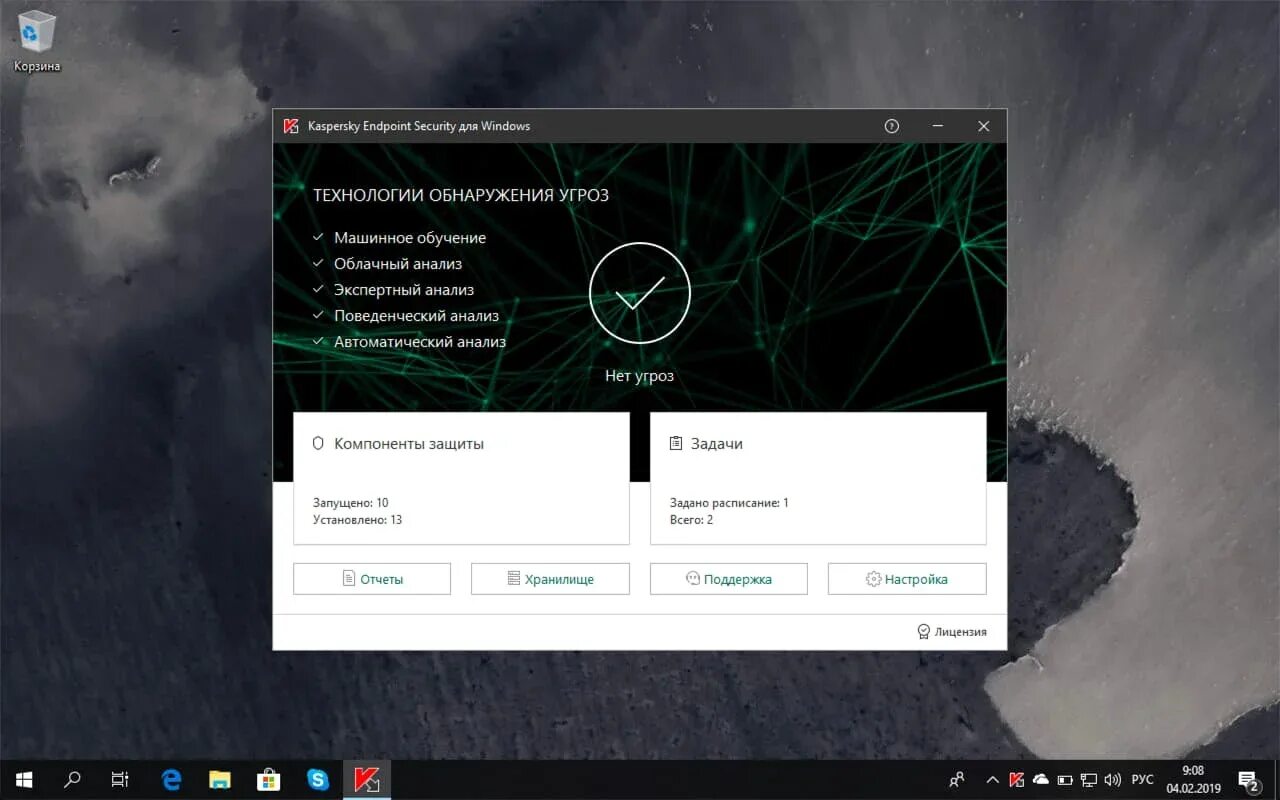1280x800 pixels.
Task: Close the Kaspersky Endpoint Security window
Action: click(x=984, y=126)
